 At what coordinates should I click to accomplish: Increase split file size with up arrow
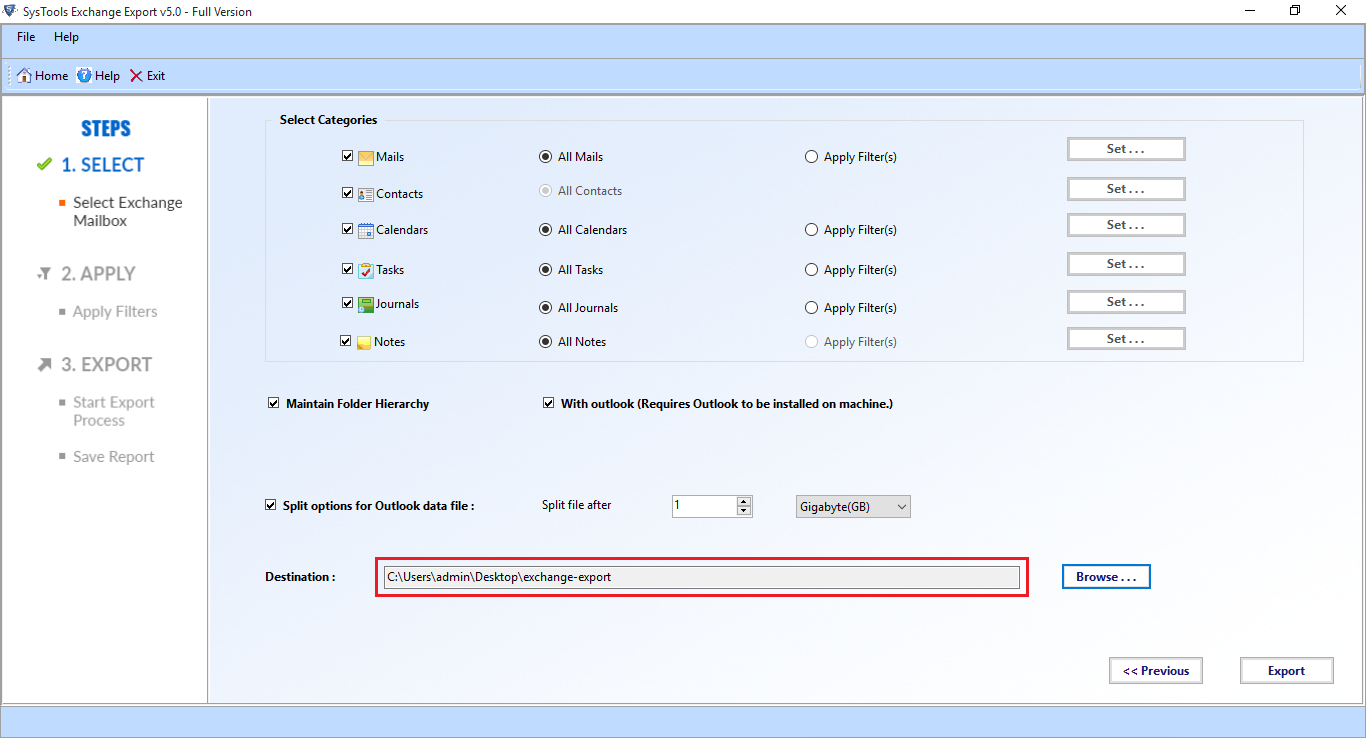(x=743, y=501)
